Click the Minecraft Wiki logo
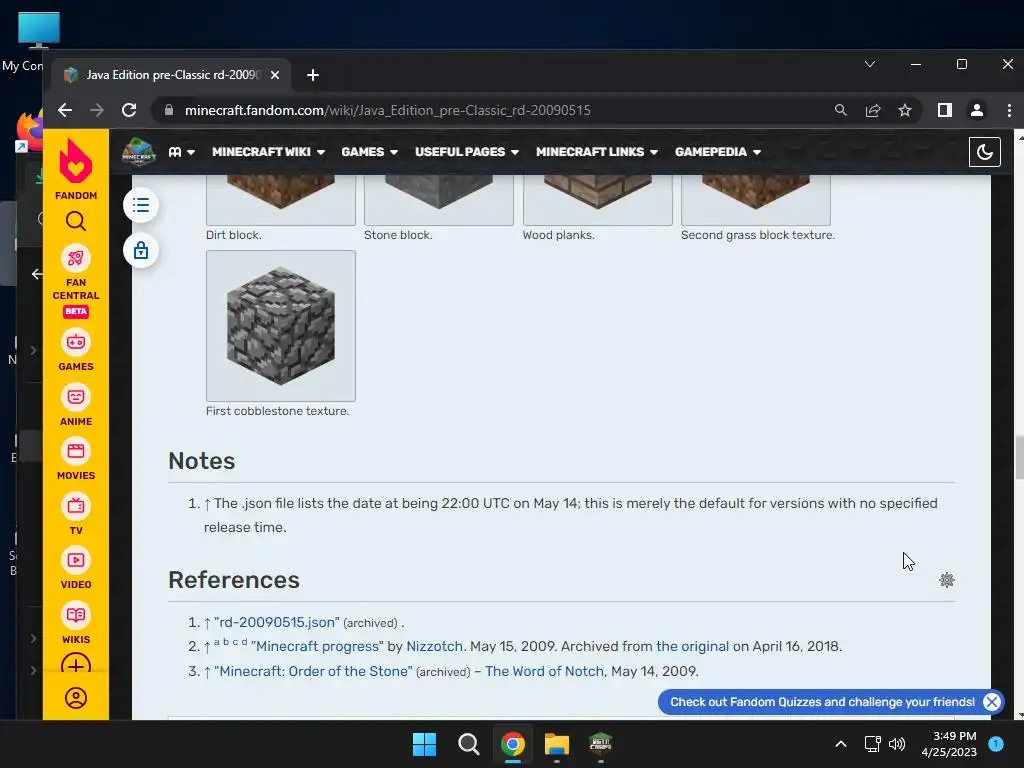 [138, 152]
